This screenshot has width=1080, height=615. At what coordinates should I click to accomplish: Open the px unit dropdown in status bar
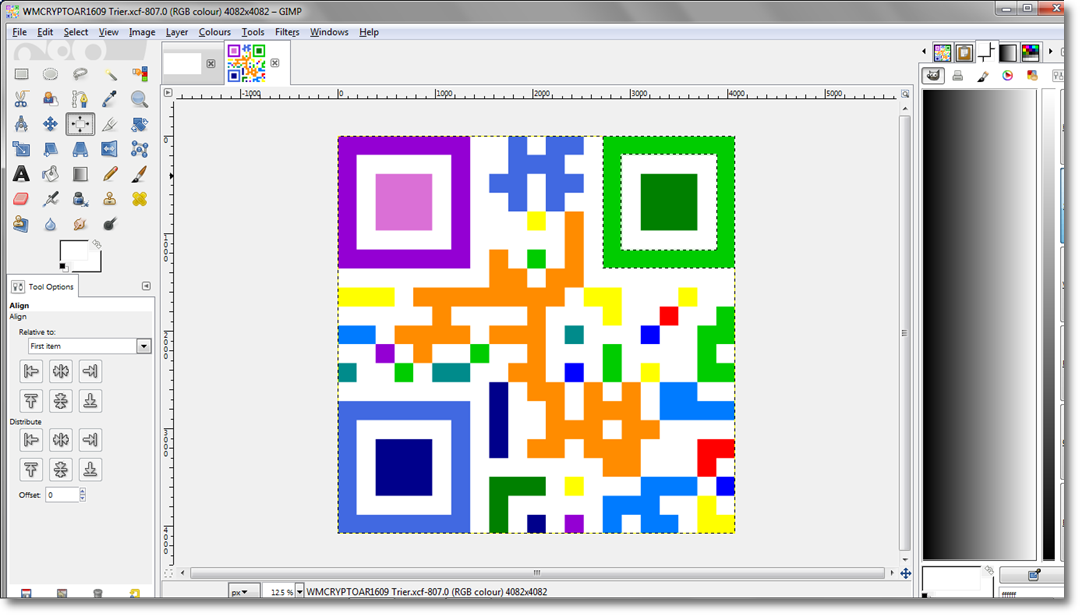(x=244, y=592)
